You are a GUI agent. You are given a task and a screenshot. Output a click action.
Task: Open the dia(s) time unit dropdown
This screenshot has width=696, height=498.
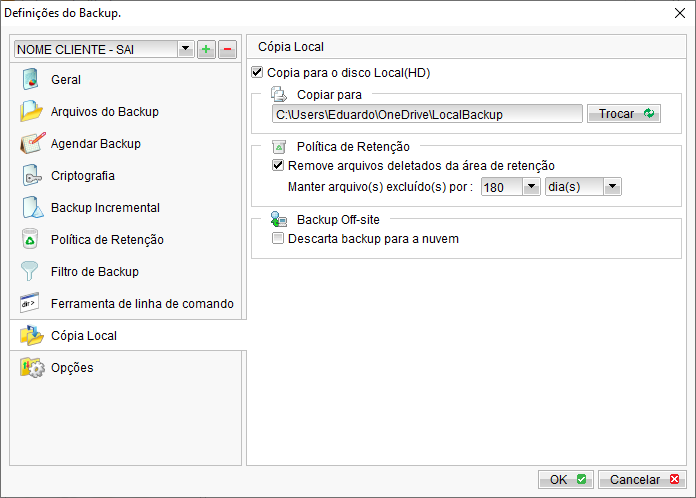click(612, 187)
